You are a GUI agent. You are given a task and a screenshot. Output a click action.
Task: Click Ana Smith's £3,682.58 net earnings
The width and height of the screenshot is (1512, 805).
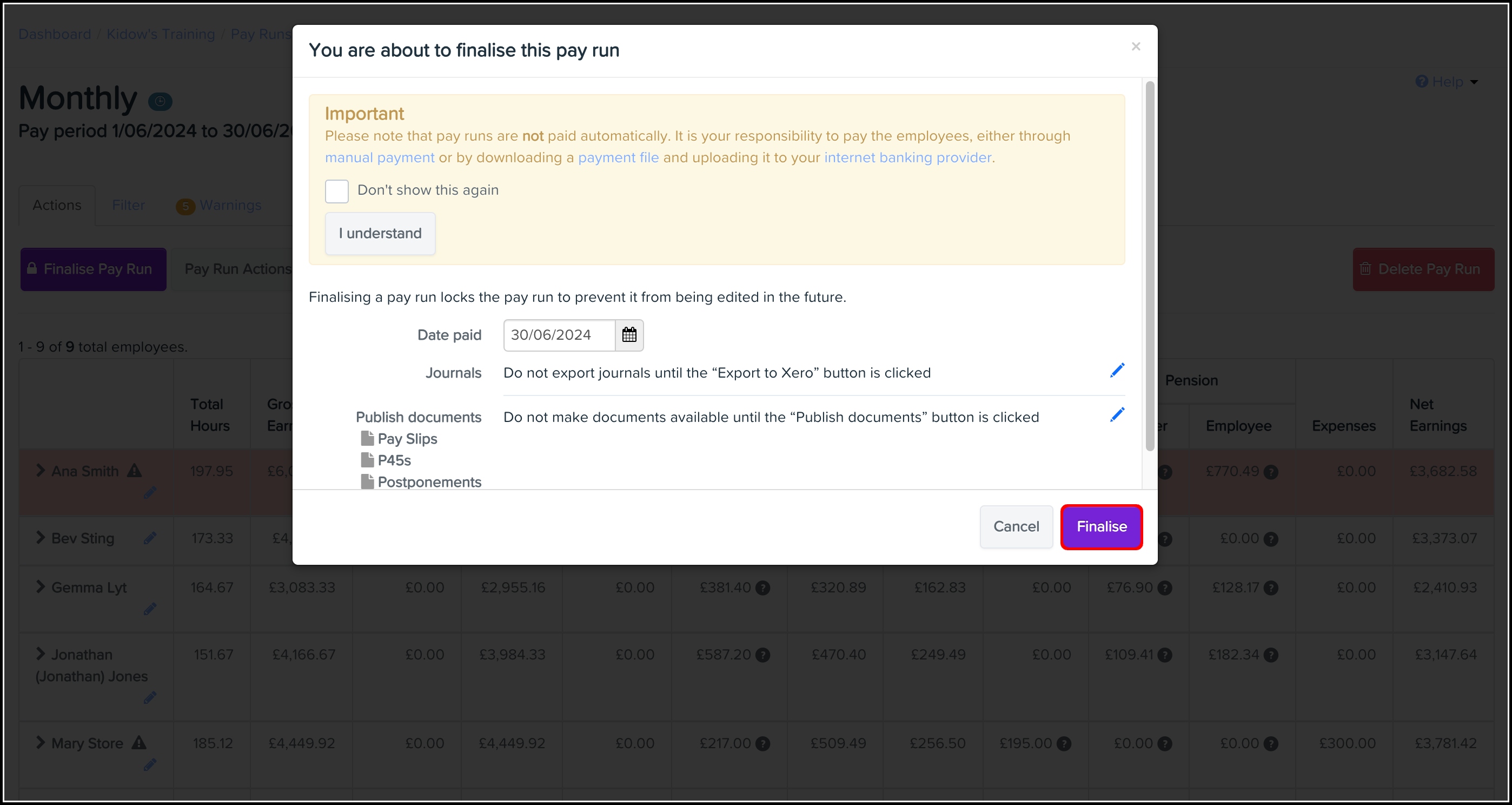click(x=1443, y=472)
